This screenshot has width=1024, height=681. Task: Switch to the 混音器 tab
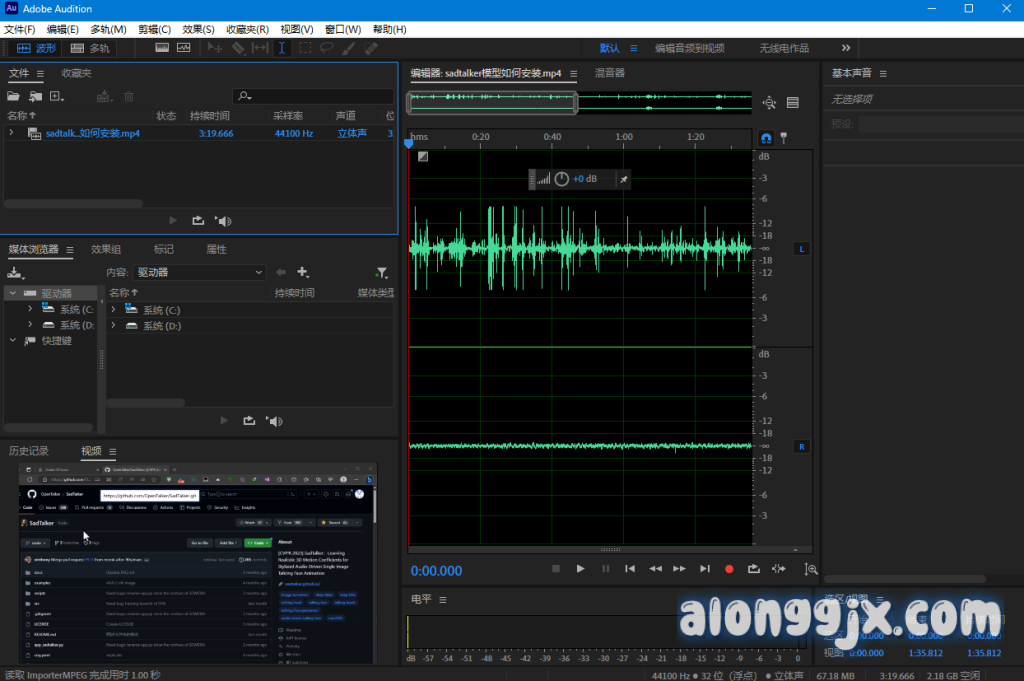609,73
